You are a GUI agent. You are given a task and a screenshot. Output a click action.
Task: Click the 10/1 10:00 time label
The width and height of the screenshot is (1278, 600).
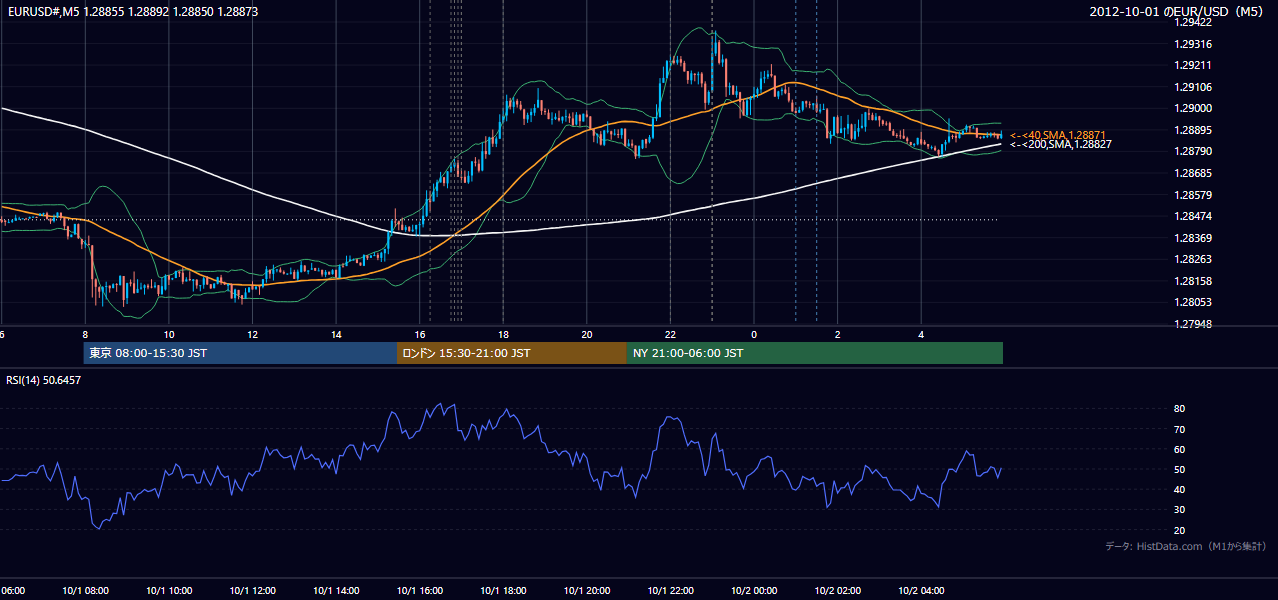click(169, 591)
